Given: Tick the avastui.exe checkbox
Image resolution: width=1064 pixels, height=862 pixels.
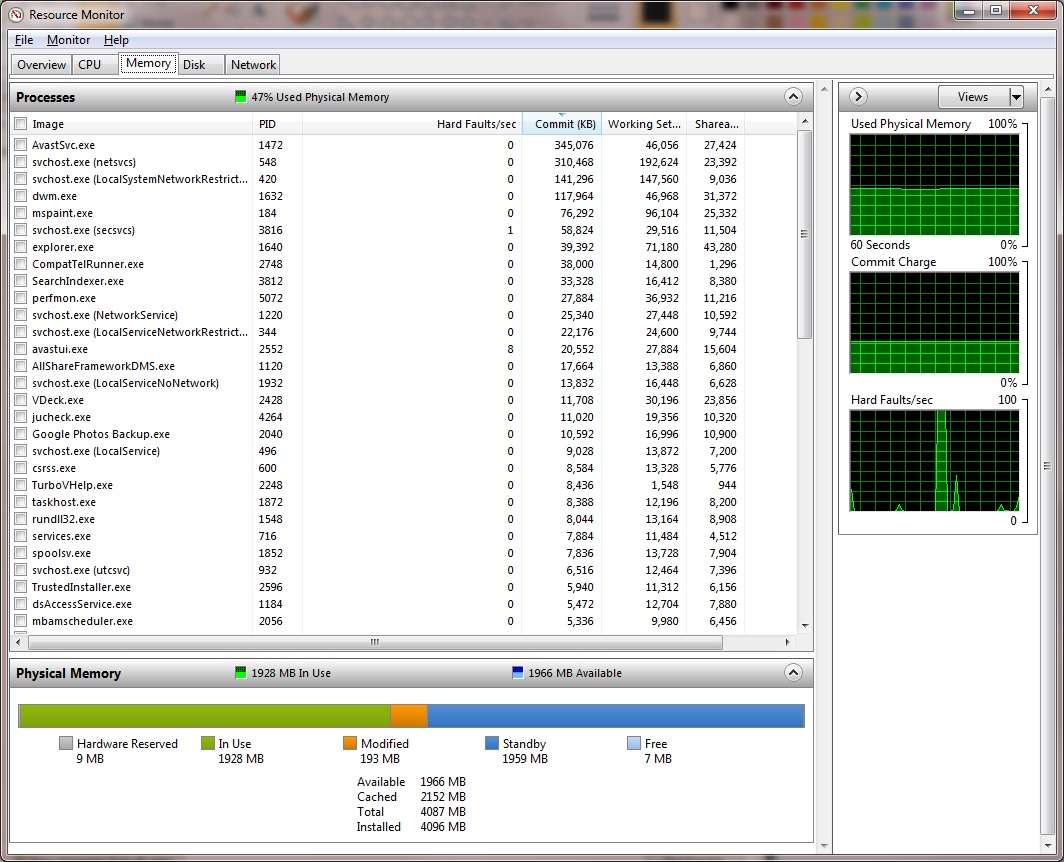Looking at the screenshot, I should coord(21,349).
